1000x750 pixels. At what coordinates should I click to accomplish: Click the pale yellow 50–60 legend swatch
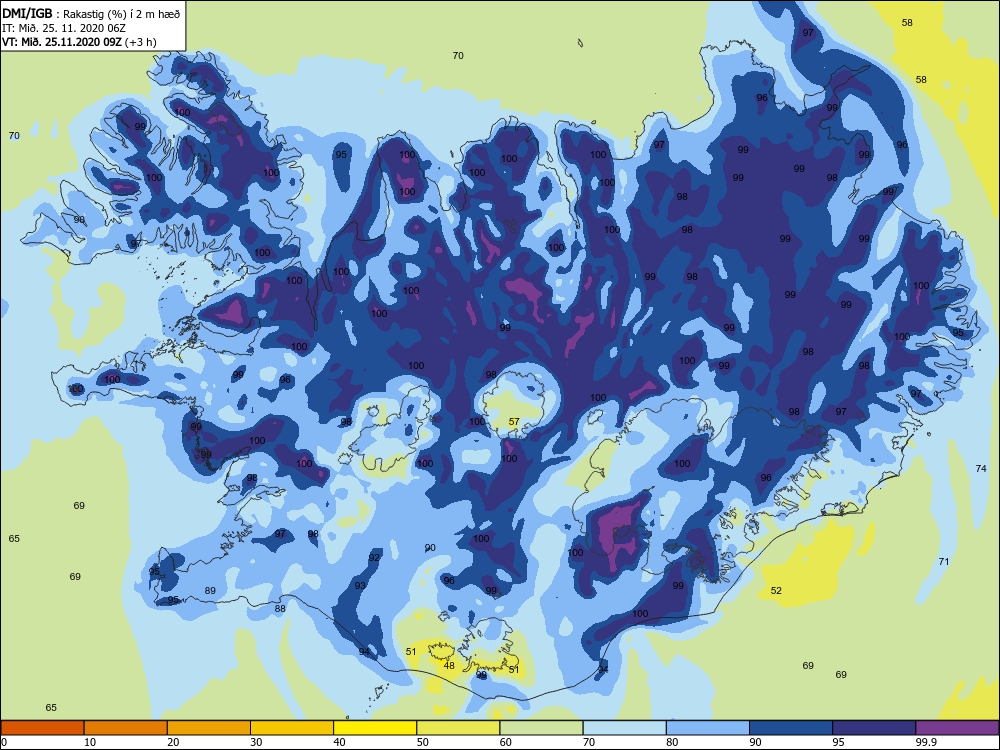click(x=459, y=728)
